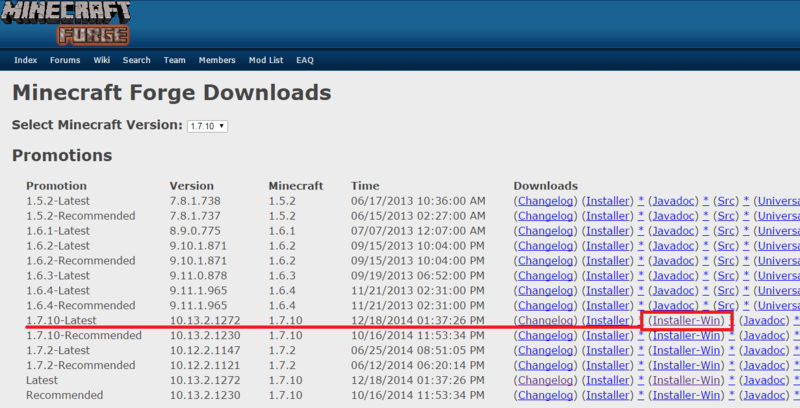Download Src for 1.6.2-Latest

click(726, 246)
